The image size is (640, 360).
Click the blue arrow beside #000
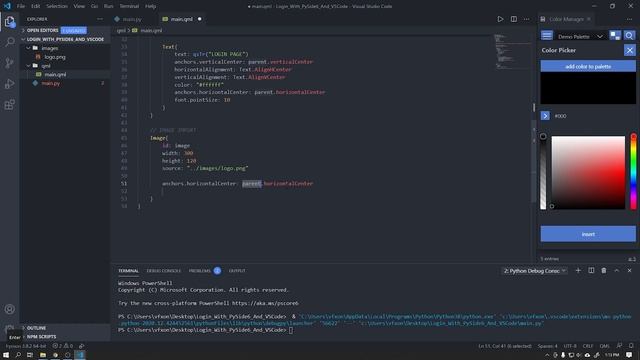tap(545, 116)
